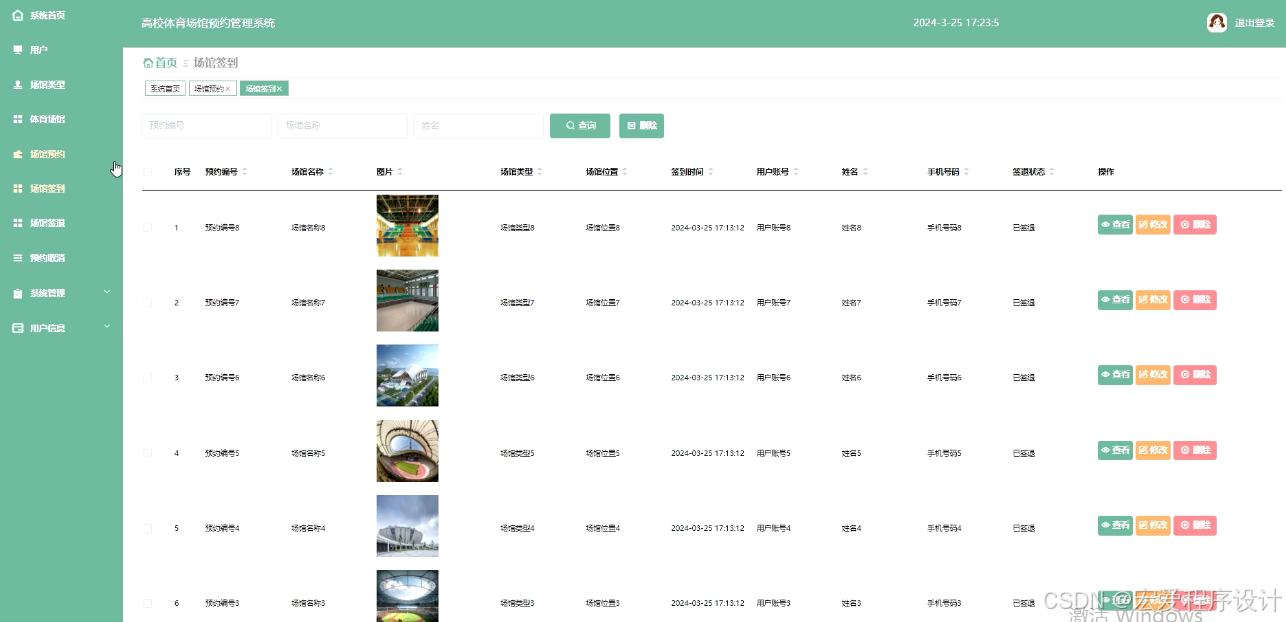Click 修改 for row 姓名6
1286x622 pixels.
[x=1153, y=375]
